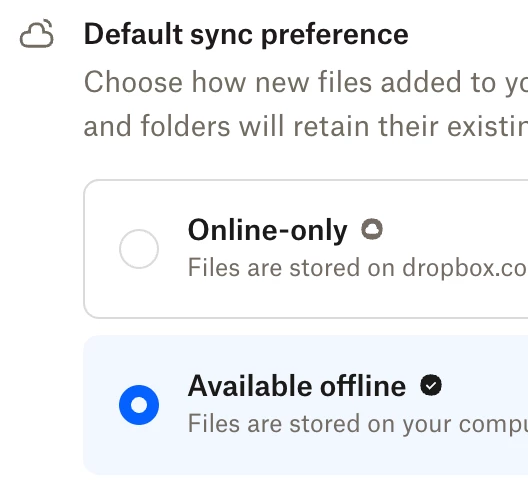This screenshot has height=490, width=528.
Task: Click the word 'retain' in the description
Action: tap(332, 126)
